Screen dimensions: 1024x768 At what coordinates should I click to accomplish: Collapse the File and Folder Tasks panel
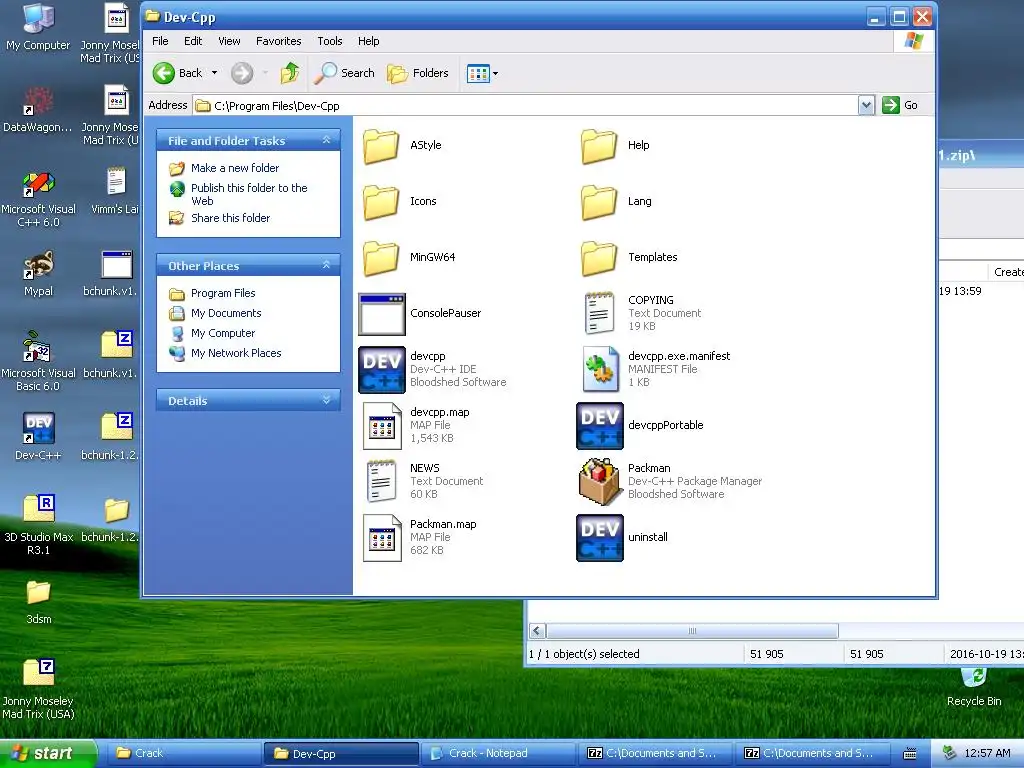(x=327, y=140)
